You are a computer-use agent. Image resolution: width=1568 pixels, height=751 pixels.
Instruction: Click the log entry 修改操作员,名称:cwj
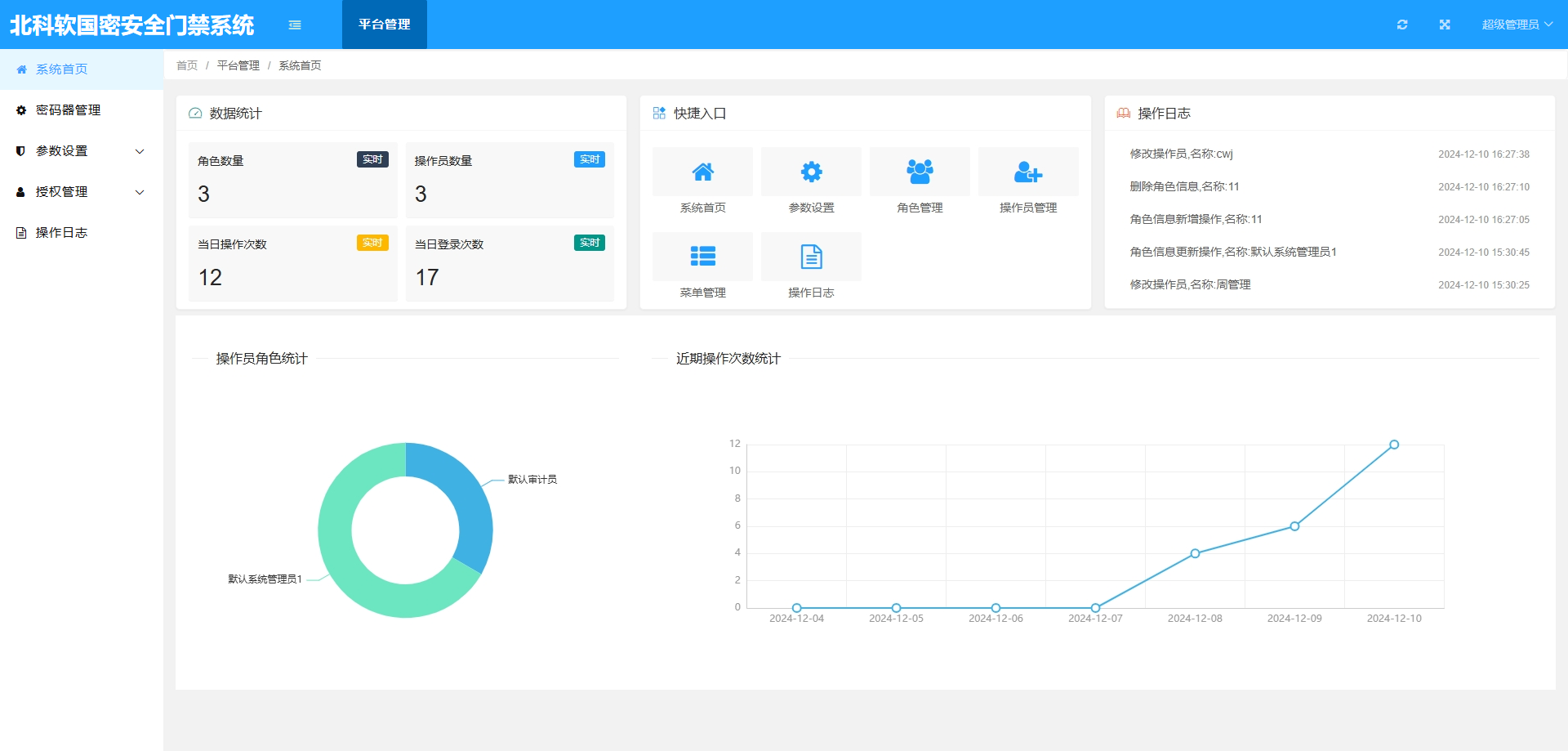pyautogui.click(x=1181, y=154)
